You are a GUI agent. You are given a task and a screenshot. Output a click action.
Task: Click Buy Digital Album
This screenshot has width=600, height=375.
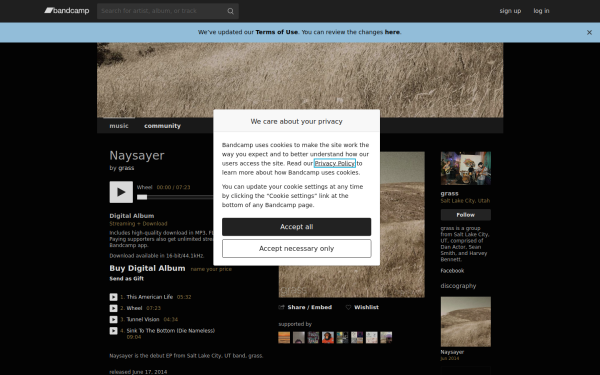[147, 268]
